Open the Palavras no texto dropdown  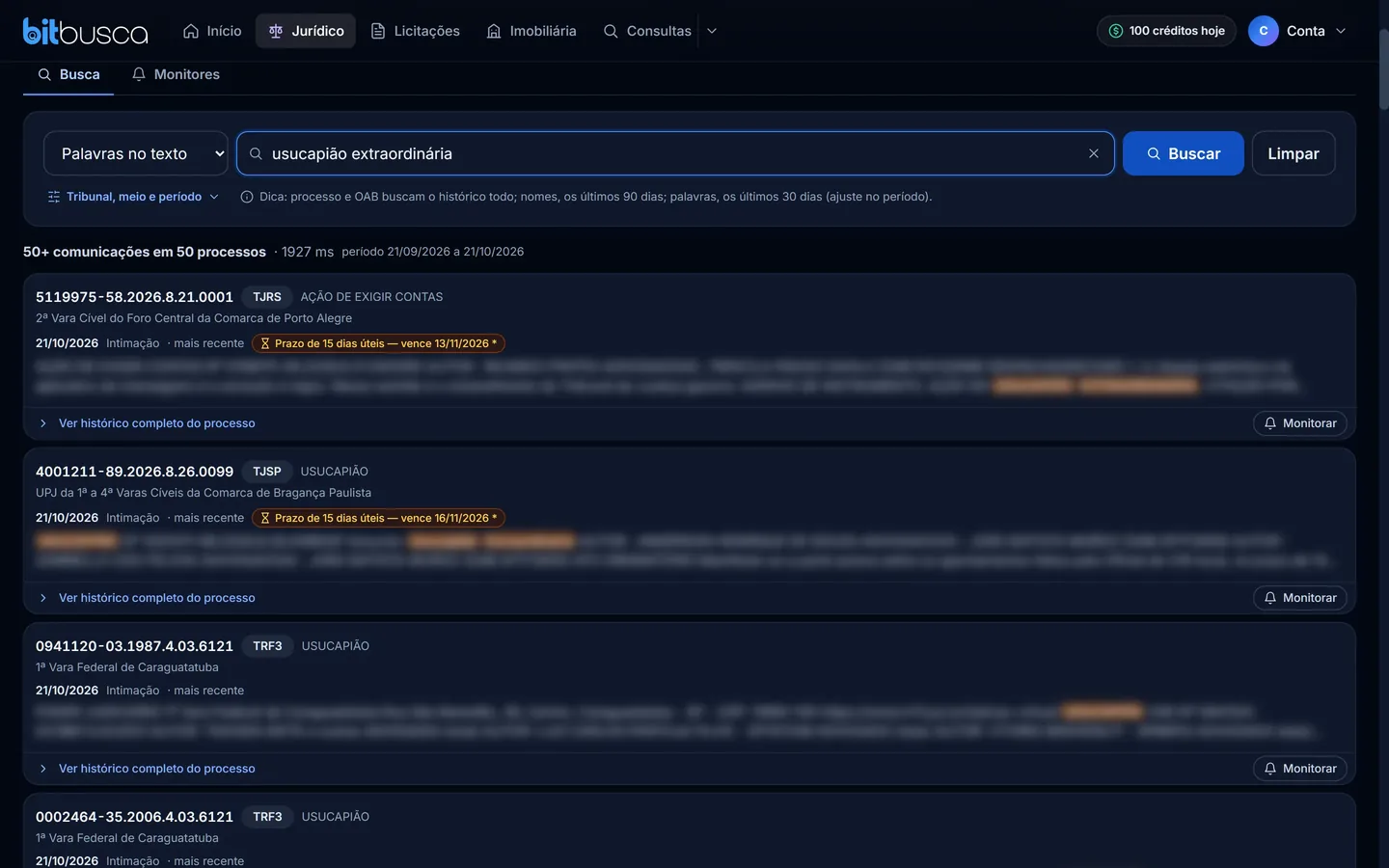pyautogui.click(x=136, y=153)
